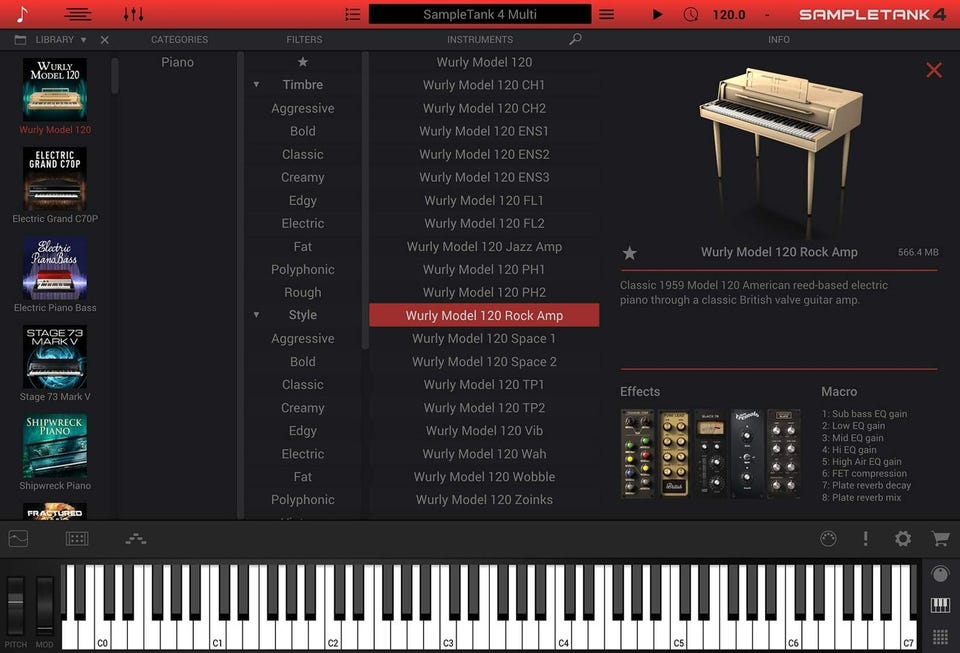Image resolution: width=960 pixels, height=653 pixels.
Task: Open the Library folder icon
Action: (x=20, y=40)
